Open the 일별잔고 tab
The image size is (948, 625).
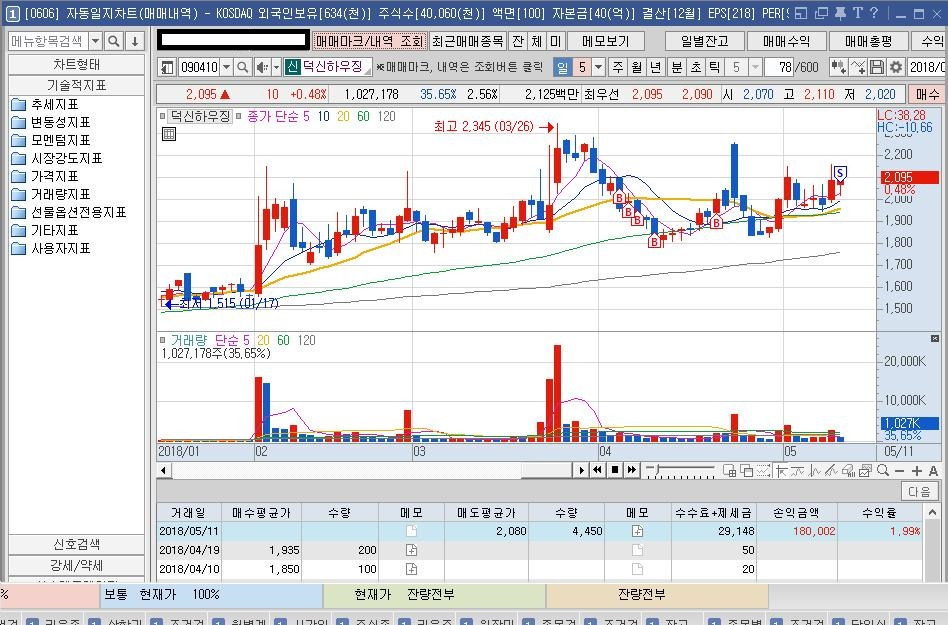704,41
